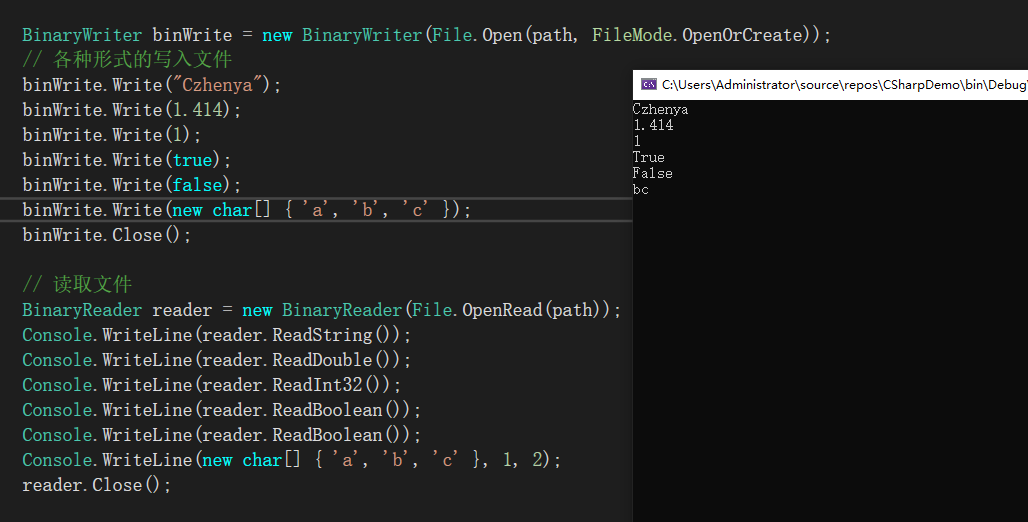Click the console window title path text
Image resolution: width=1028 pixels, height=522 pixels.
pos(844,85)
